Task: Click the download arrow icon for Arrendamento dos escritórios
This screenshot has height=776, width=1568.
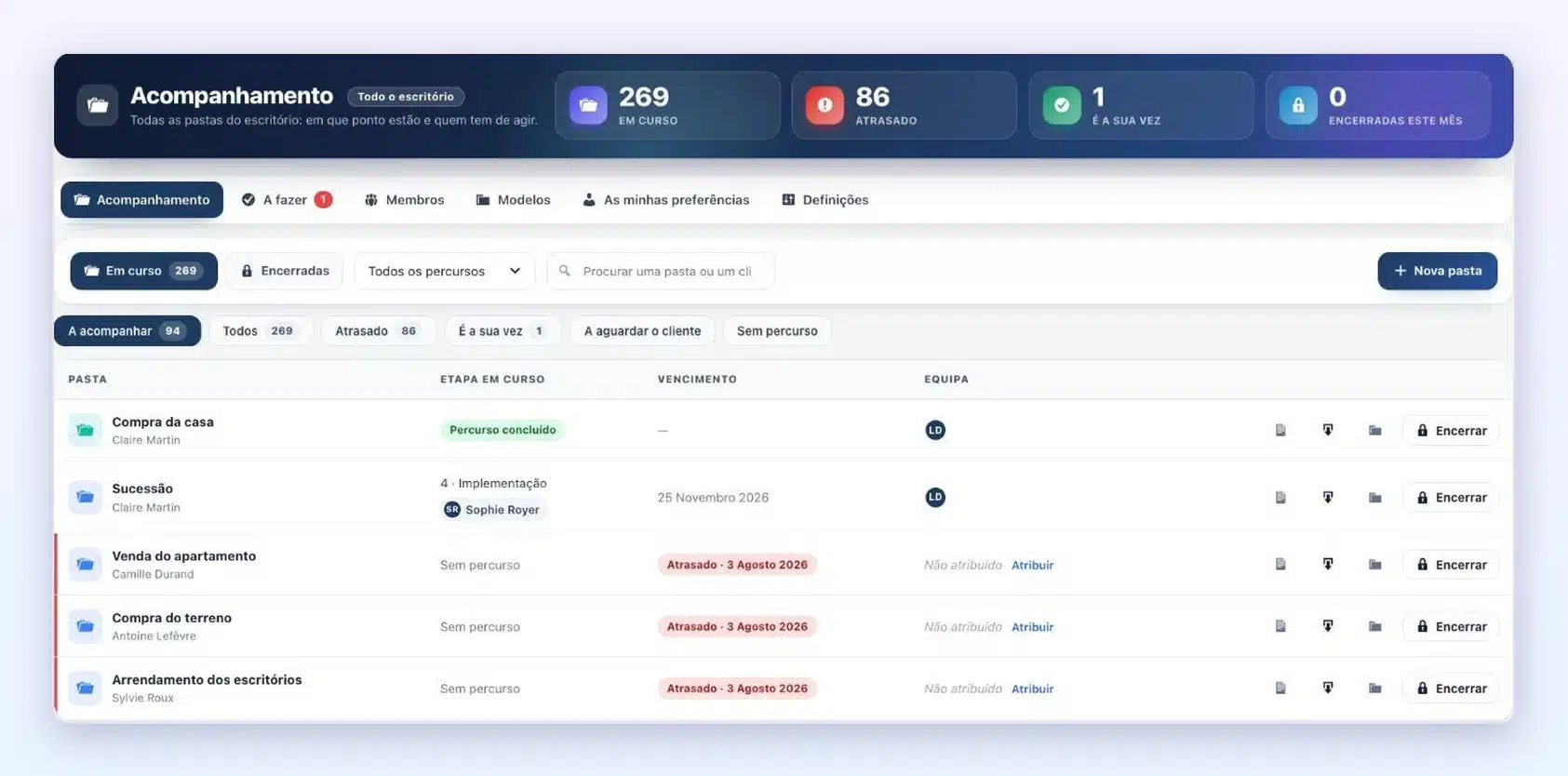Action: coord(1328,689)
